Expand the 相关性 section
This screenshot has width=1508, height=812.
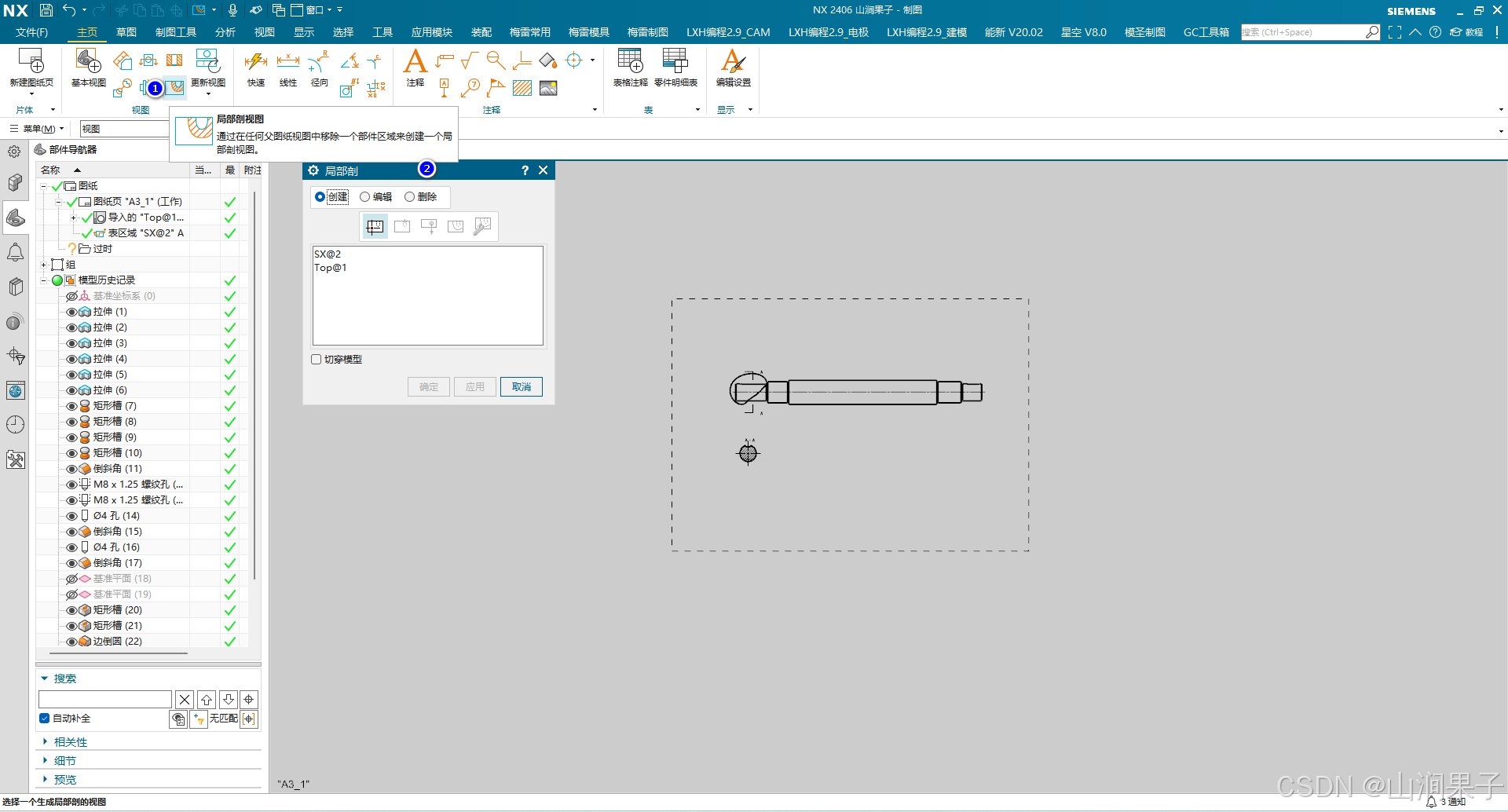pyautogui.click(x=45, y=742)
